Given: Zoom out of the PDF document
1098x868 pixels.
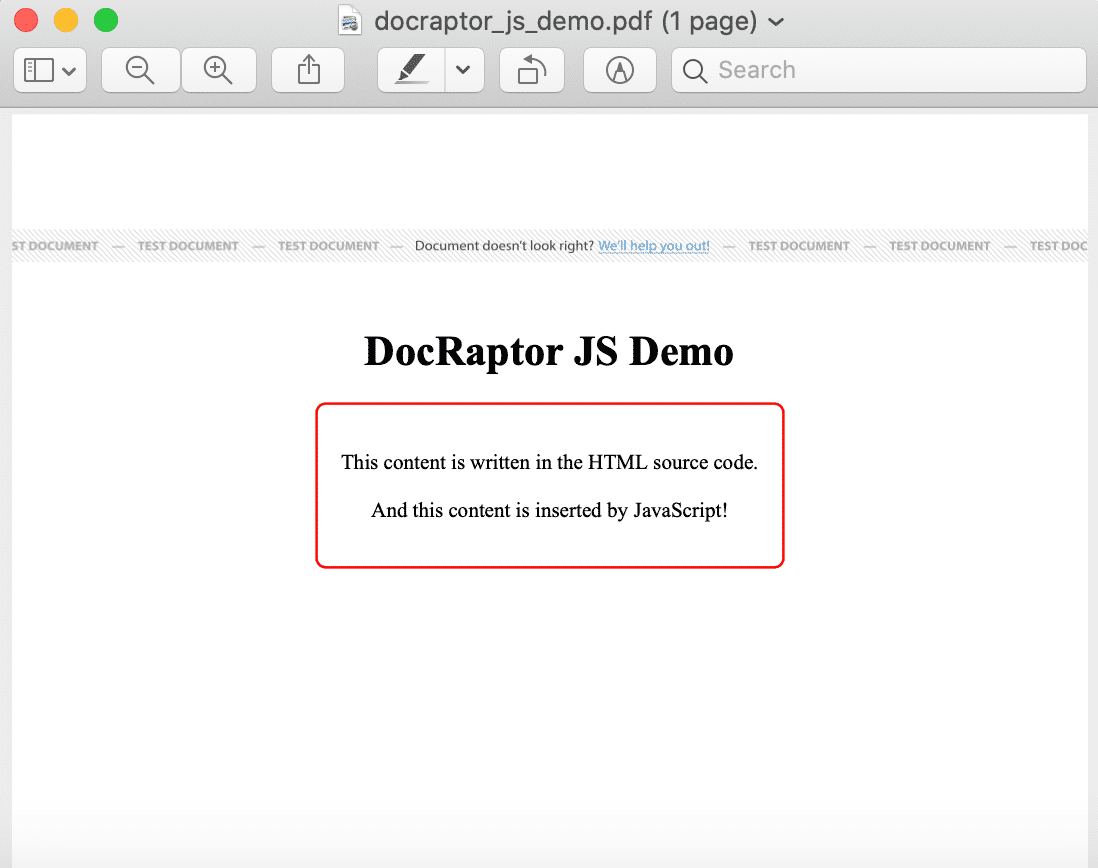Looking at the screenshot, I should pyautogui.click(x=140, y=70).
